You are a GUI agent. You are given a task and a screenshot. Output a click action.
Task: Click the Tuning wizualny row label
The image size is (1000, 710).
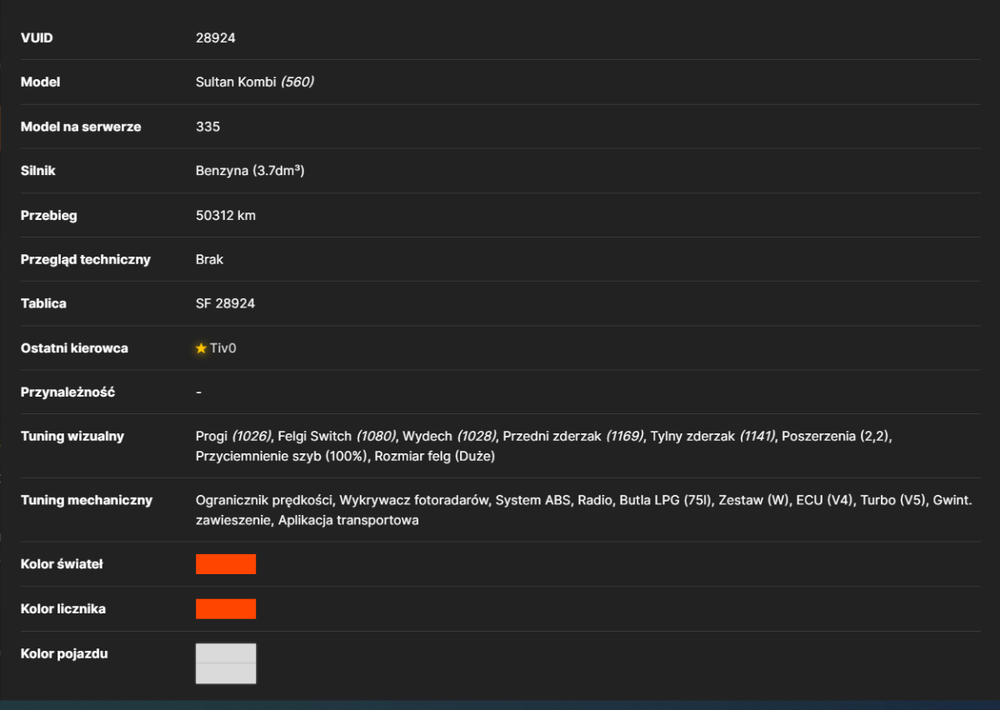pyautogui.click(x=72, y=436)
